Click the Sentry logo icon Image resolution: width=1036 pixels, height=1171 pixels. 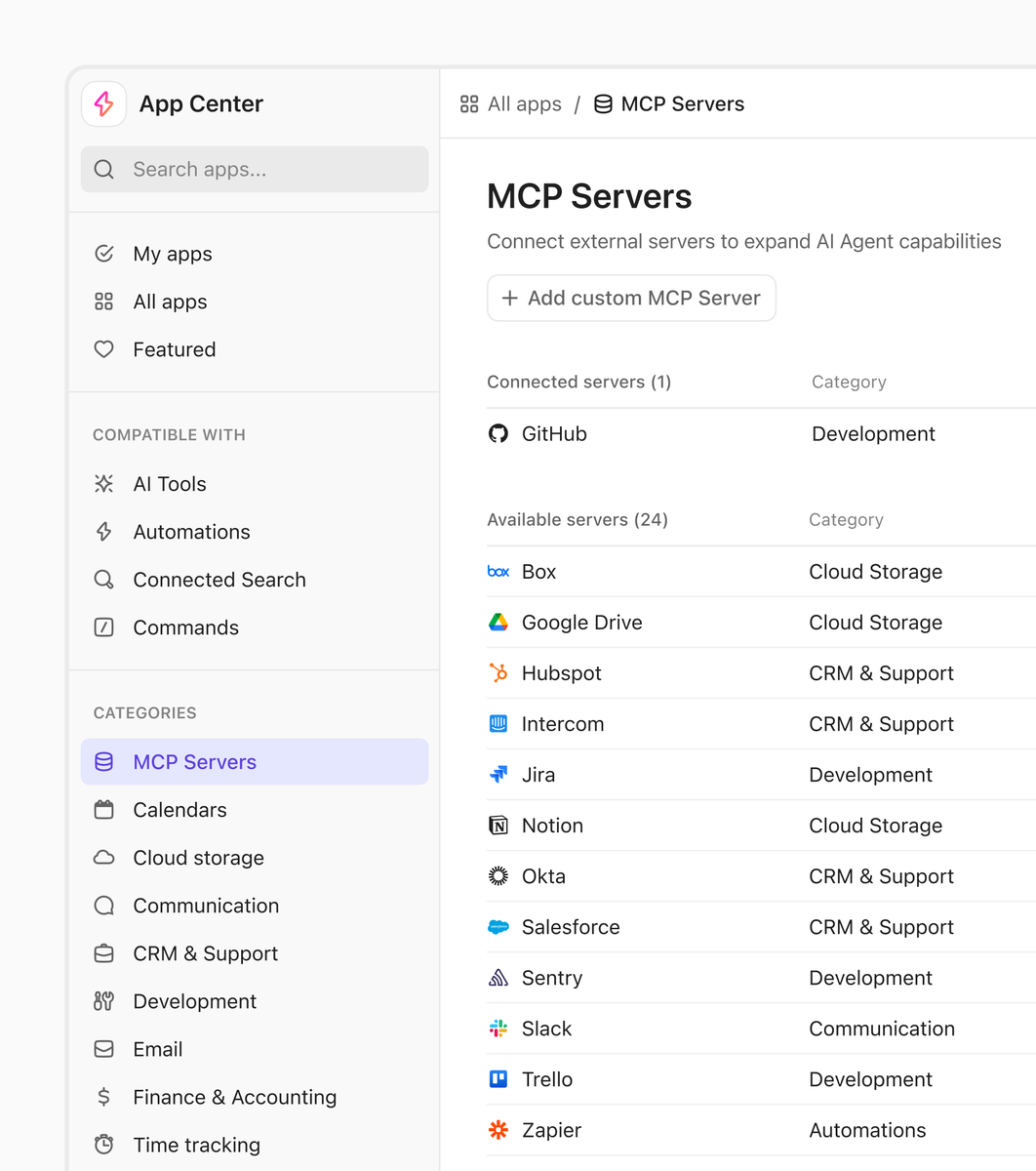click(498, 978)
